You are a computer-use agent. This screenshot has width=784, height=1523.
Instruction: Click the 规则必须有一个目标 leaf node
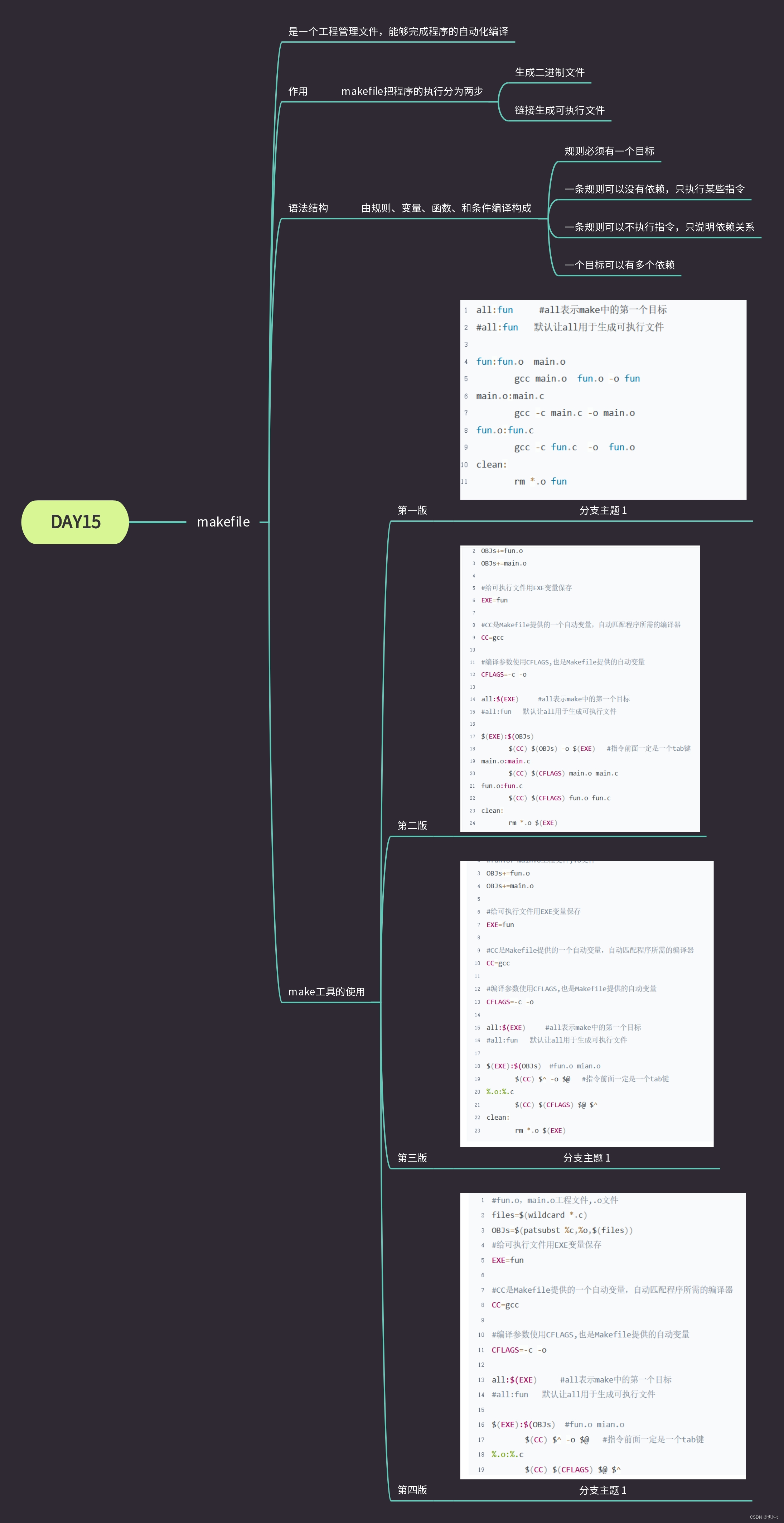609,152
